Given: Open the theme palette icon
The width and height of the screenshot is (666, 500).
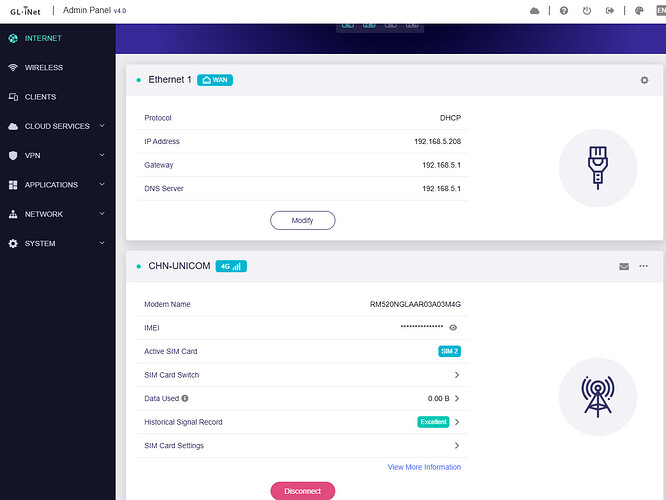Looking at the screenshot, I should coord(640,11).
